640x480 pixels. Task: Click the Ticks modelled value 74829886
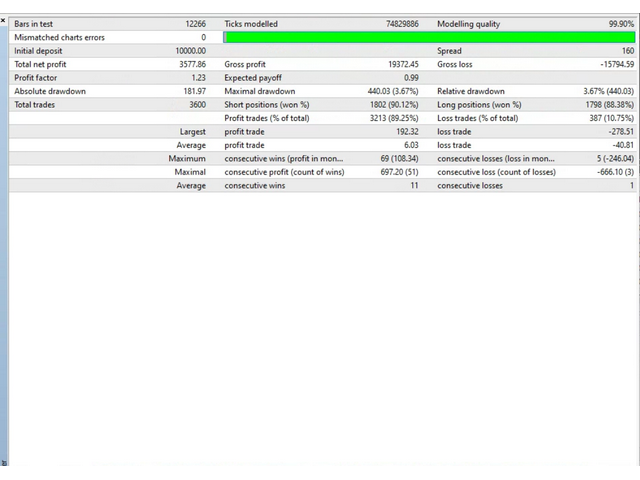tap(402, 23)
